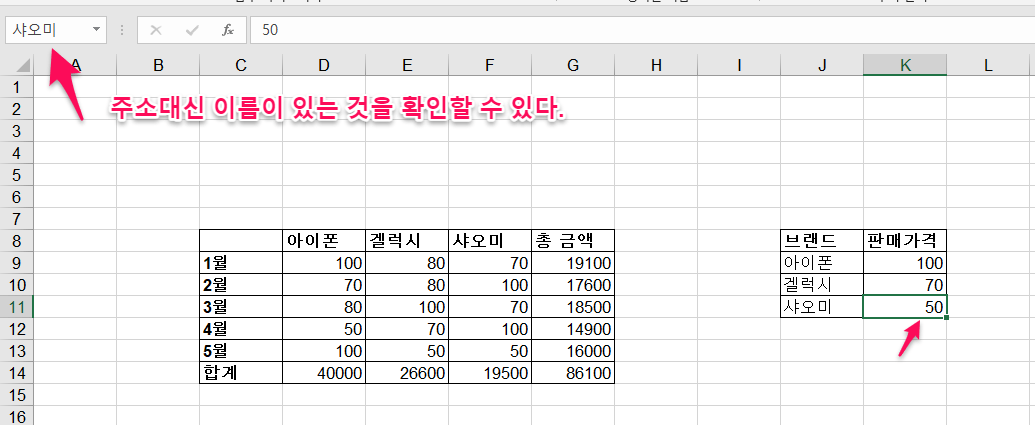Select 아이폰 in the brand table
This screenshot has width=1035, height=425.
tap(822, 263)
